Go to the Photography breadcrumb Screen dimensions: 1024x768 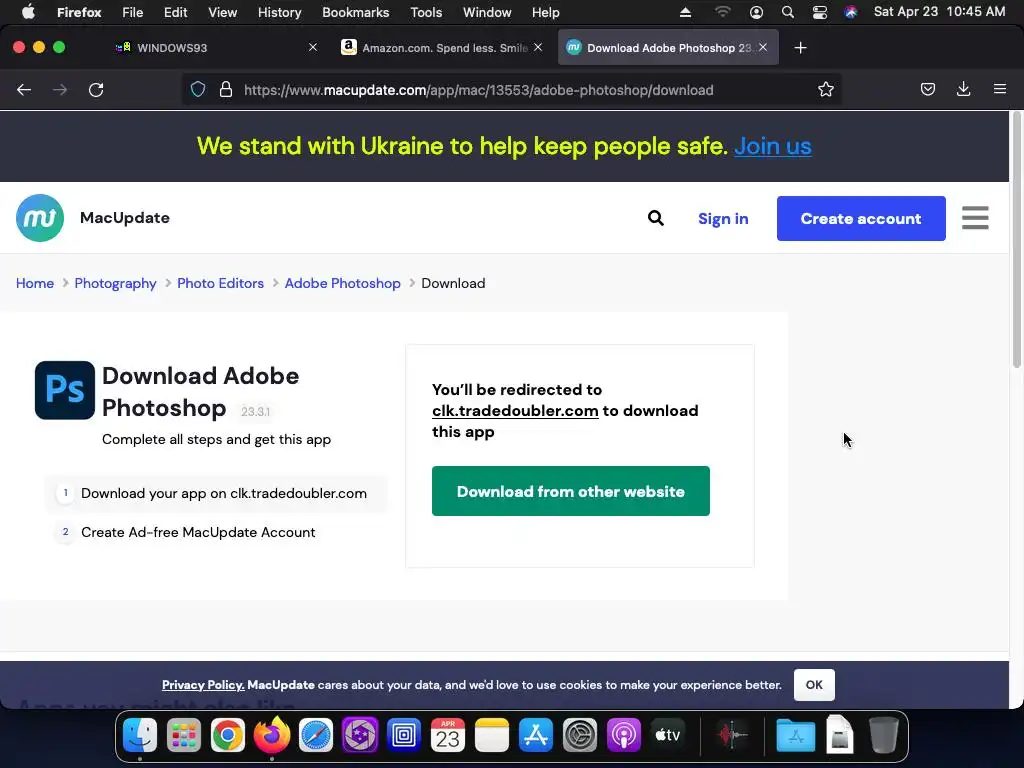[x=115, y=283]
